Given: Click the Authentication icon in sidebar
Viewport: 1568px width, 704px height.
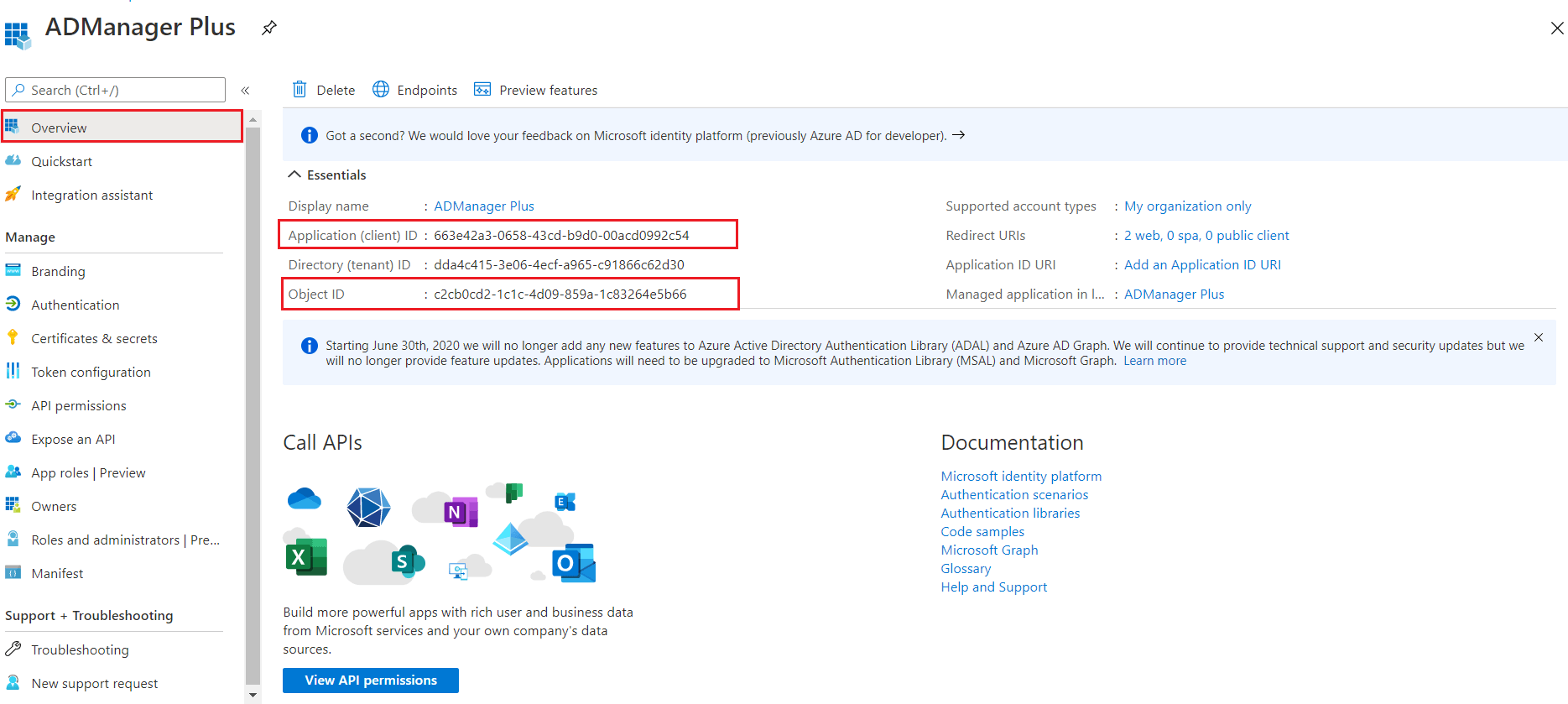Looking at the screenshot, I should (13, 304).
